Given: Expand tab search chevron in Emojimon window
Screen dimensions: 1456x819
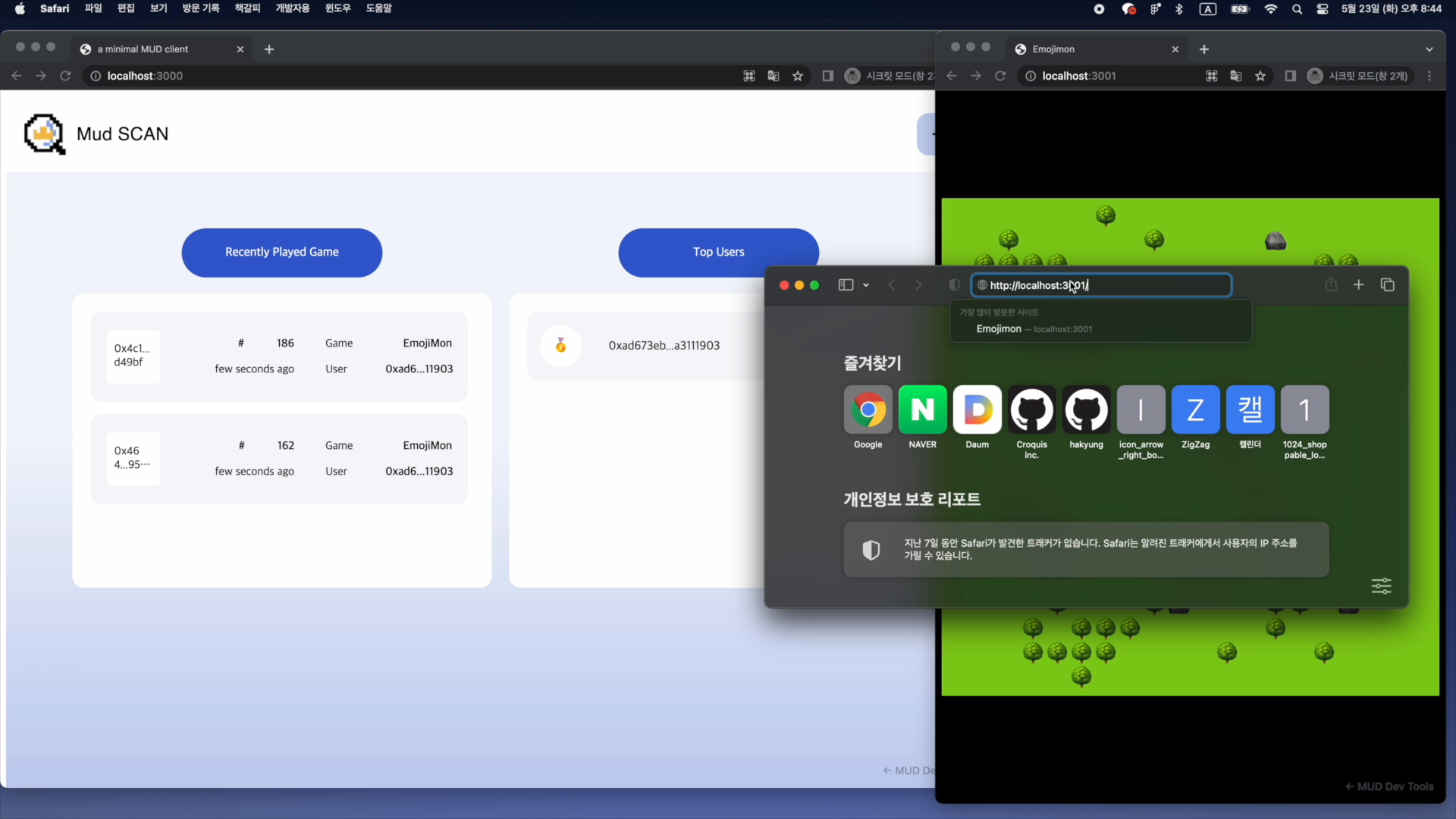Looking at the screenshot, I should [1429, 49].
